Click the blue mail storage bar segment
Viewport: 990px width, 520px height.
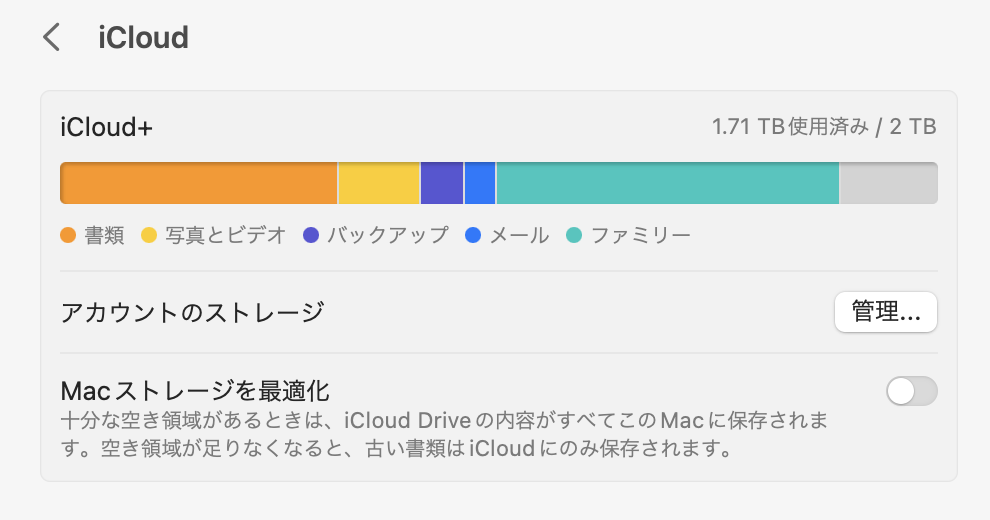pos(480,183)
